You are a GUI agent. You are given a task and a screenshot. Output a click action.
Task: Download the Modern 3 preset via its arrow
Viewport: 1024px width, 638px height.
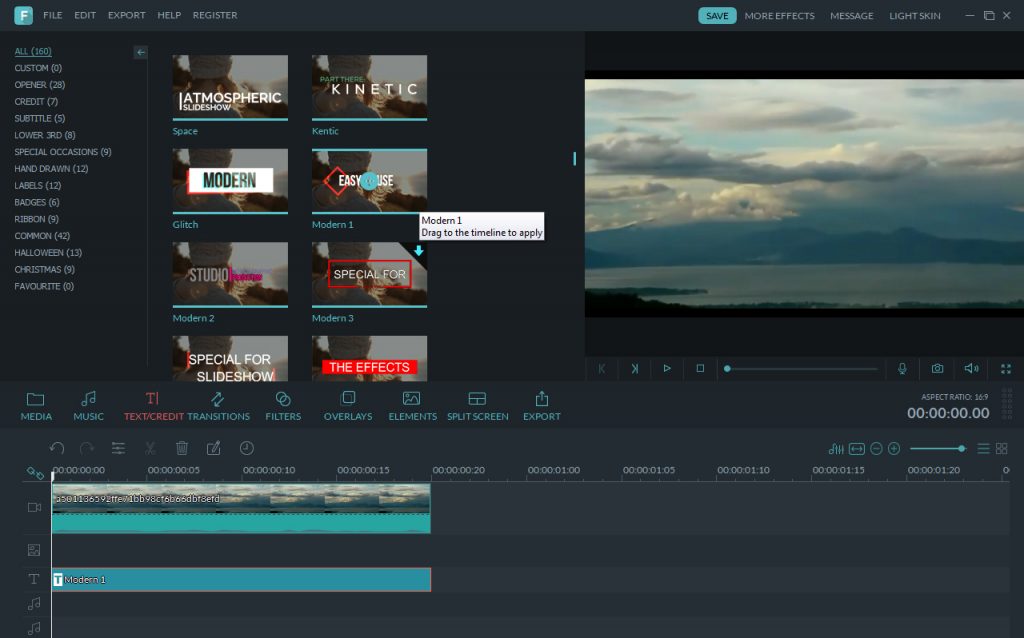point(419,251)
